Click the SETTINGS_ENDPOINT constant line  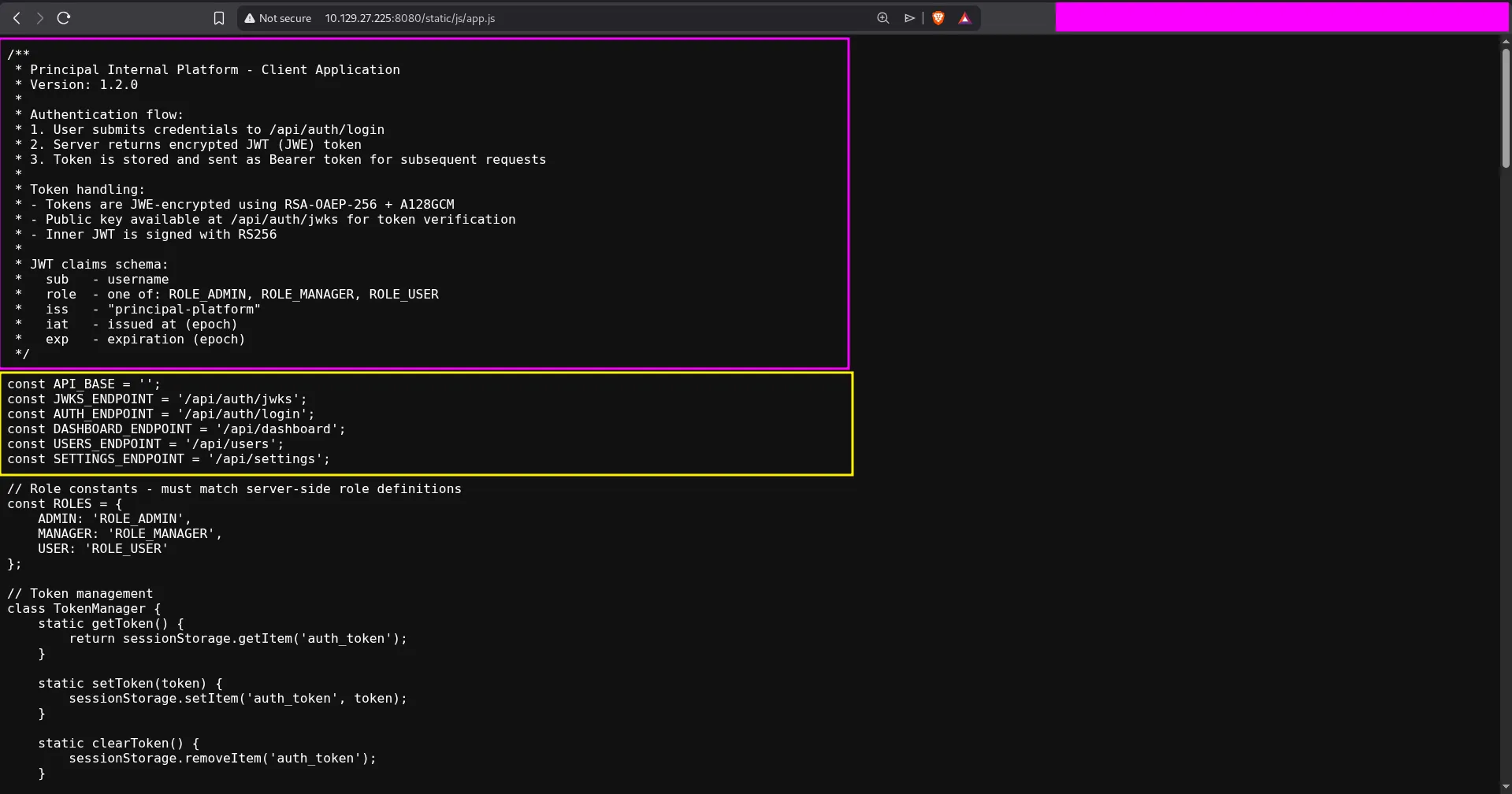pyautogui.click(x=168, y=459)
